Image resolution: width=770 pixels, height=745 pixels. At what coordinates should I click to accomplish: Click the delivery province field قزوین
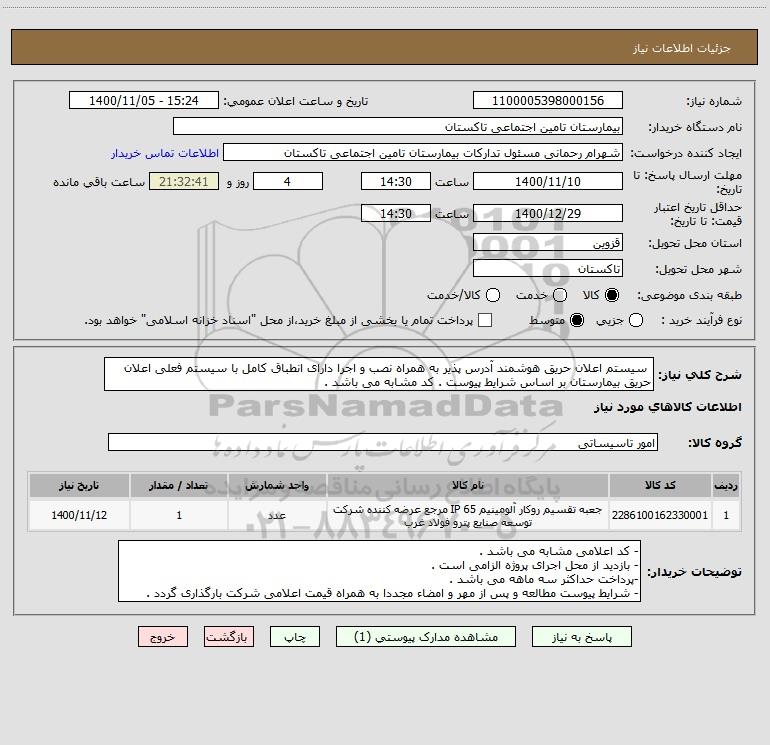click(548, 243)
